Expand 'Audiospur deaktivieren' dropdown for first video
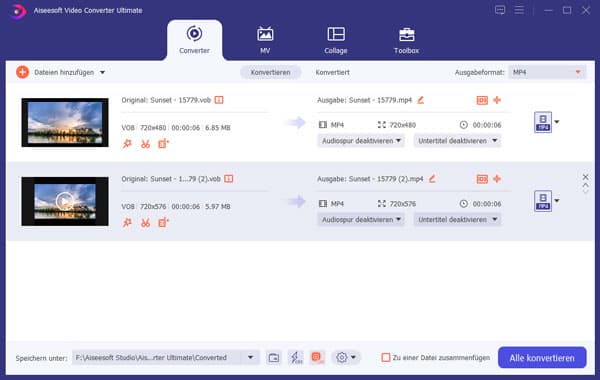Screen dimensions: 600x380 [x=361, y=141]
